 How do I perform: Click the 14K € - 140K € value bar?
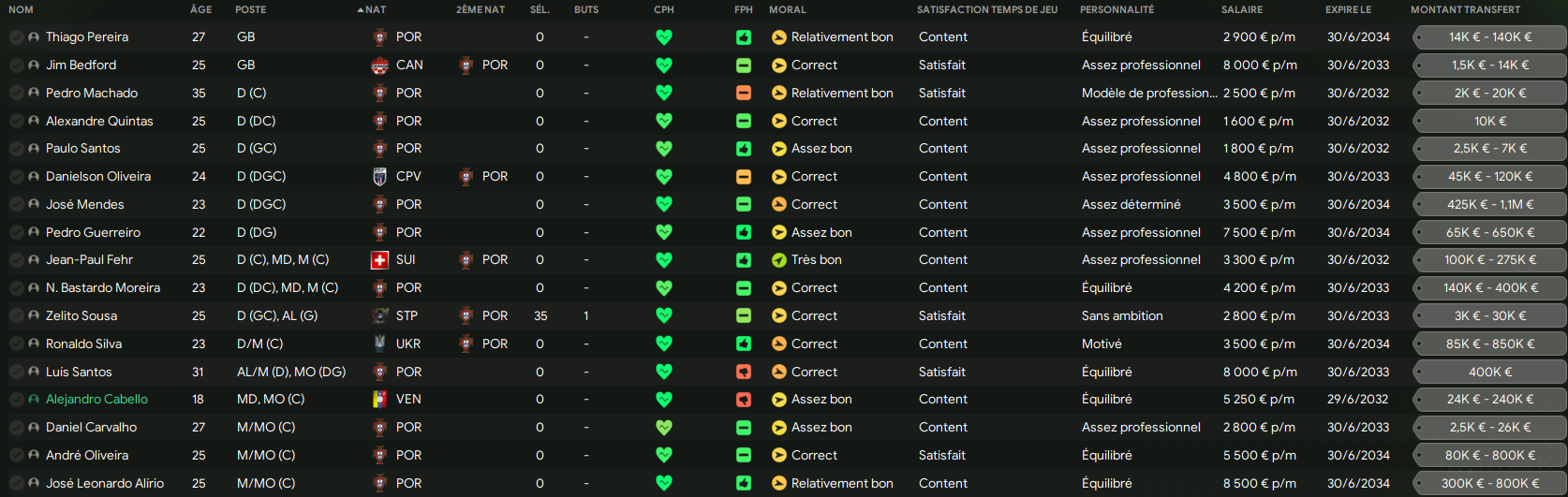pyautogui.click(x=1490, y=37)
